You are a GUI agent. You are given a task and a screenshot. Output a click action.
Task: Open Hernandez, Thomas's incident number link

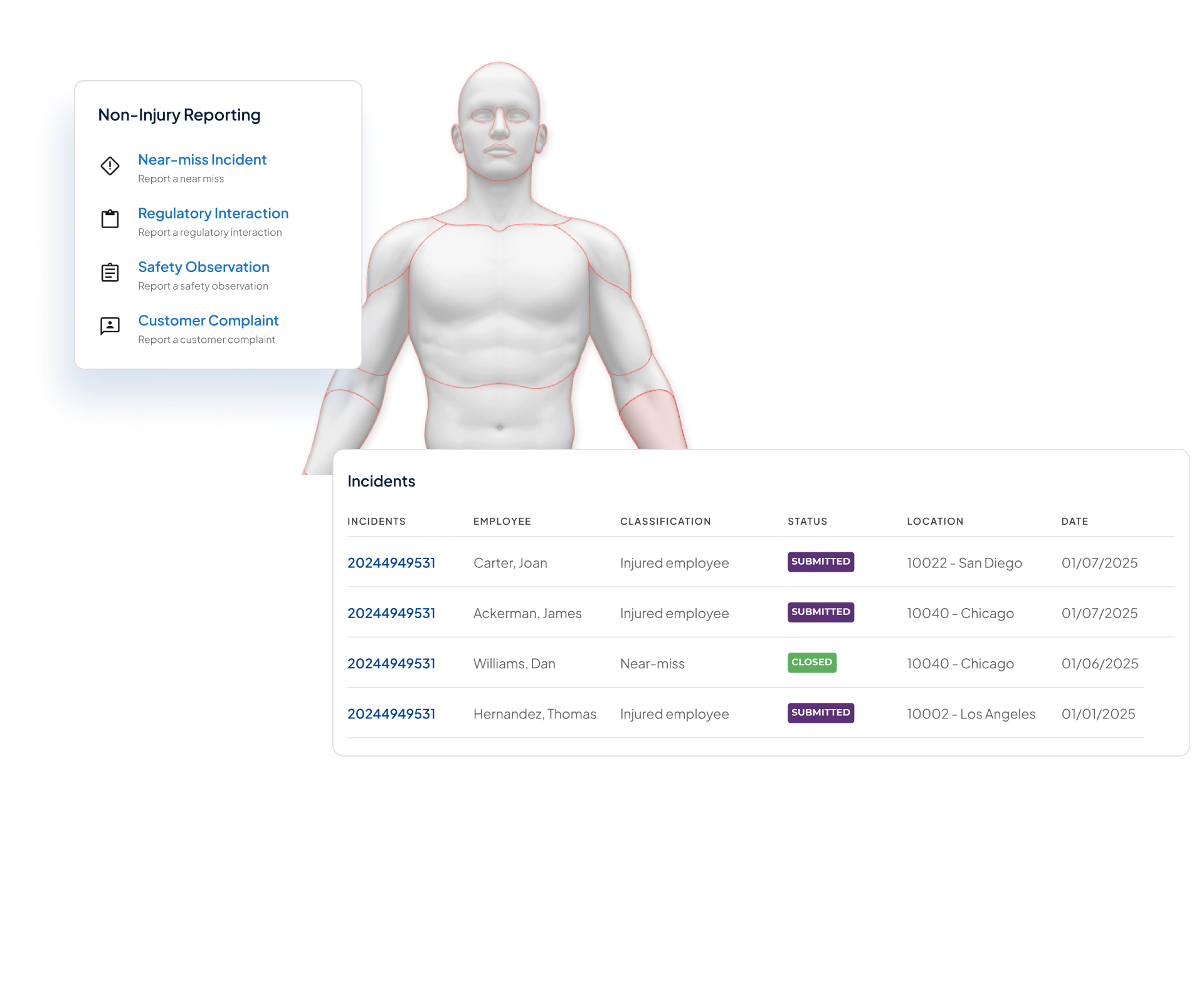[391, 714]
